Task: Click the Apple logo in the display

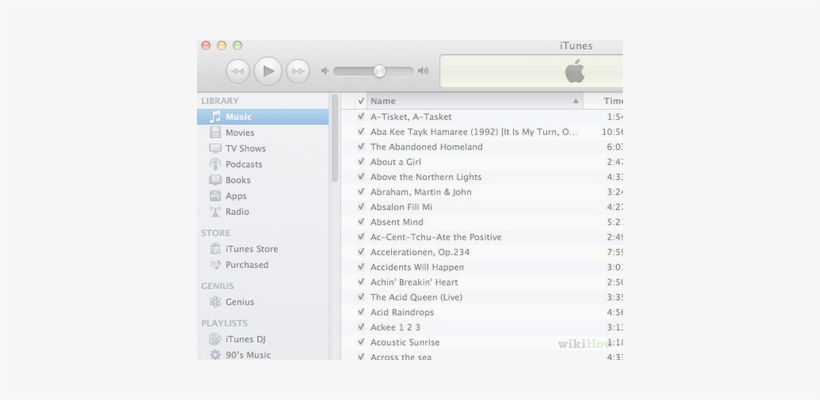Action: (575, 71)
